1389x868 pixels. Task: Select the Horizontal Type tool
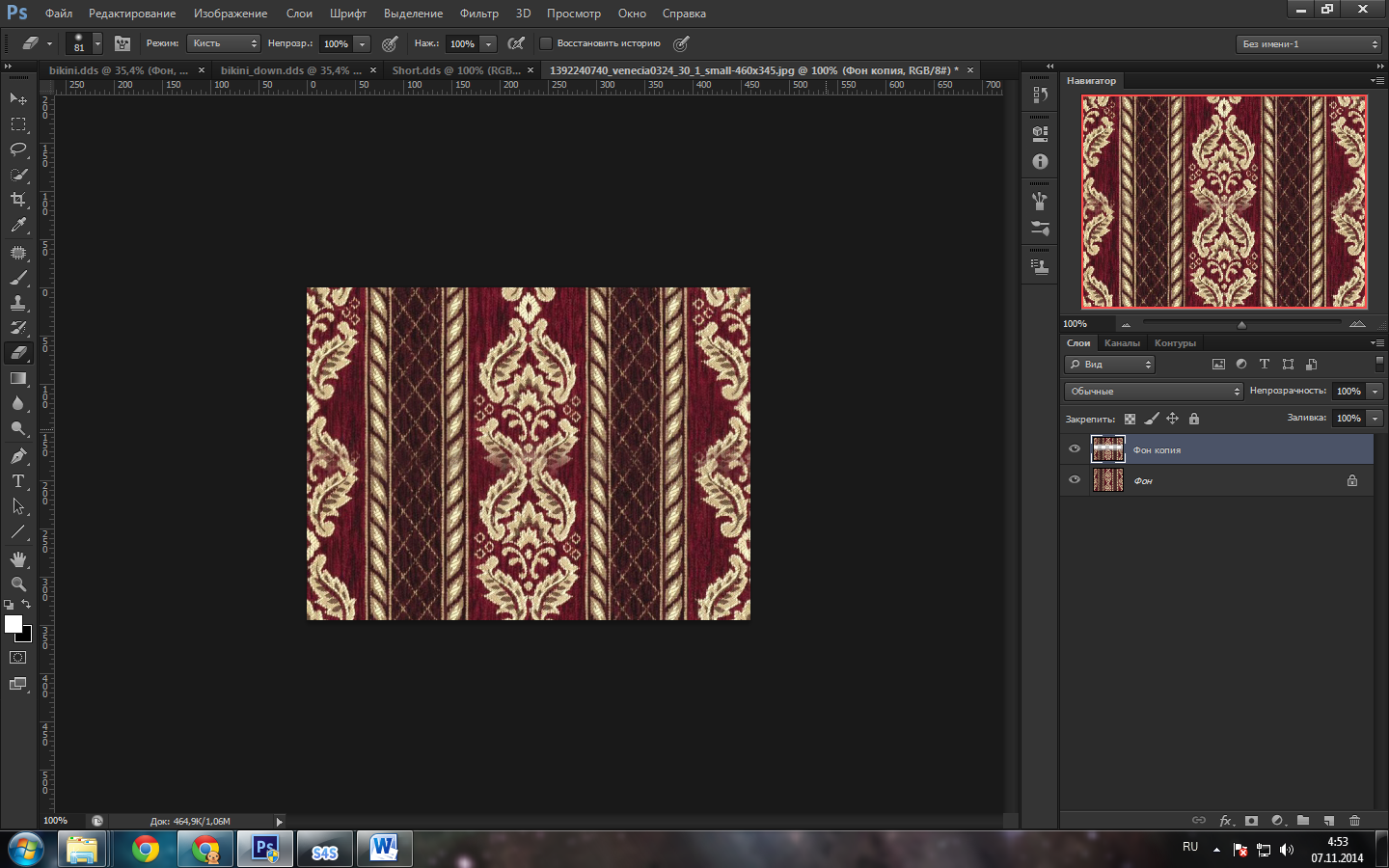click(x=18, y=481)
